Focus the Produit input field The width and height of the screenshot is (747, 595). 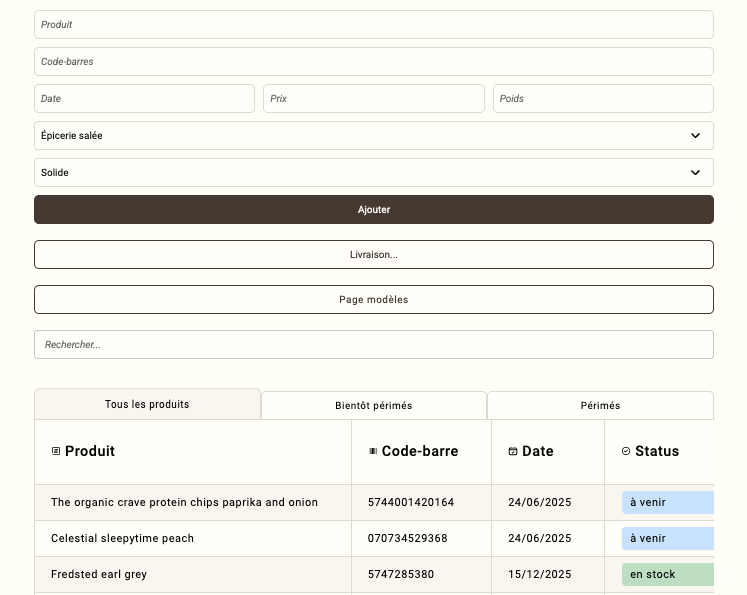tap(374, 24)
